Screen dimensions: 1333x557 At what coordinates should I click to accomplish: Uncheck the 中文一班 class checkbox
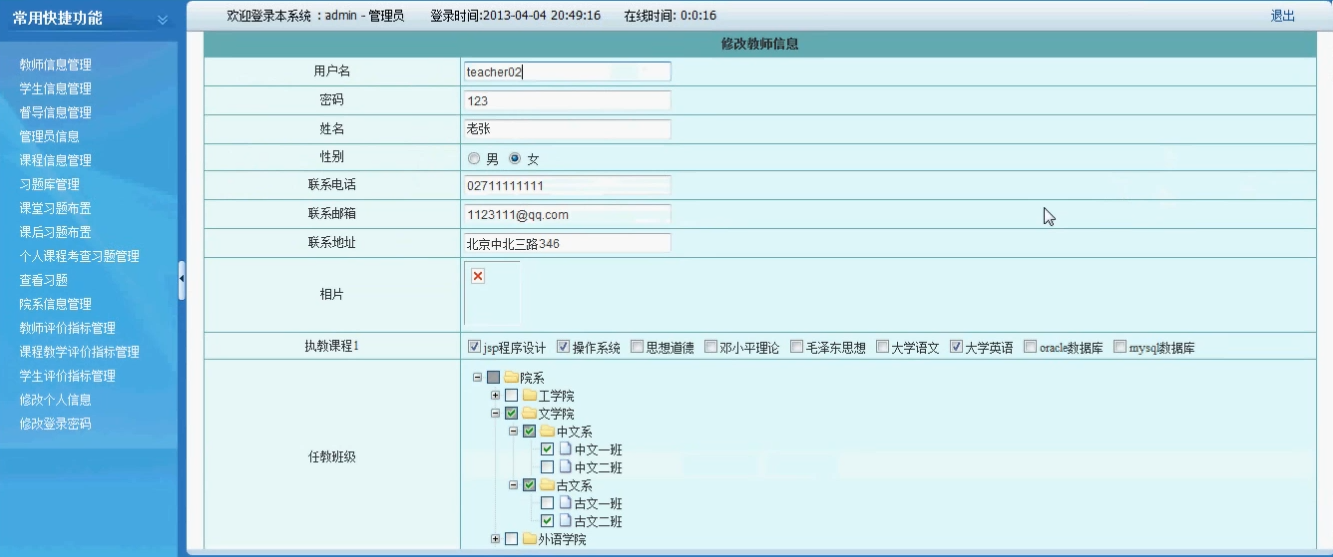click(547, 449)
